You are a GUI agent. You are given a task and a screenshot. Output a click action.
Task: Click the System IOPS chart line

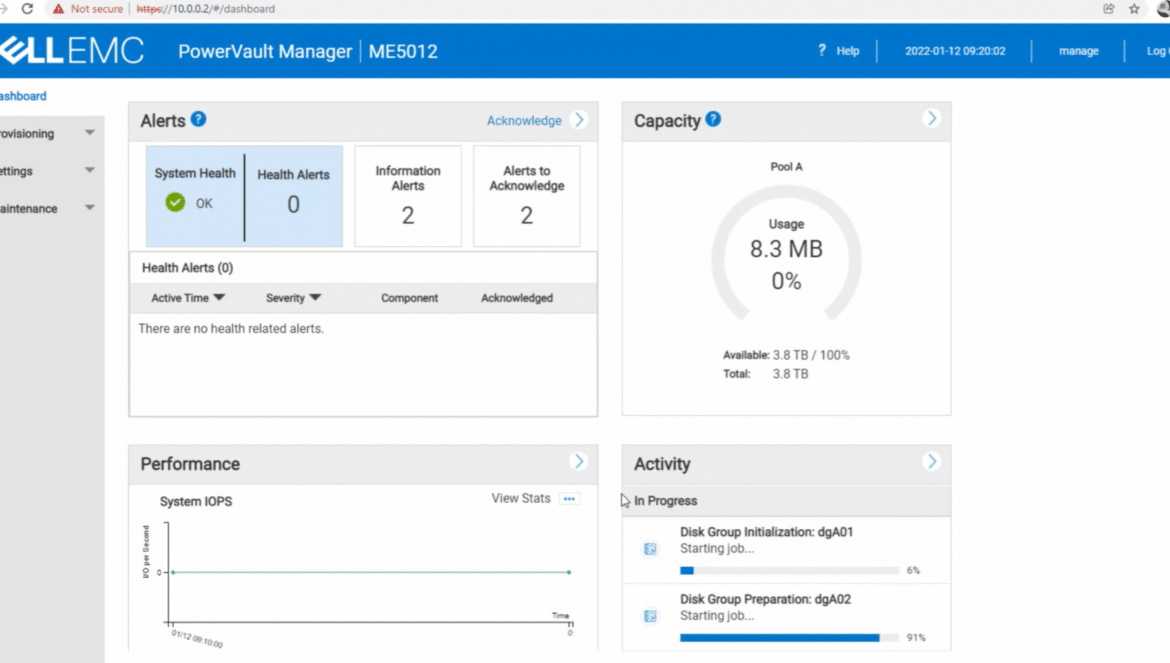click(x=371, y=572)
